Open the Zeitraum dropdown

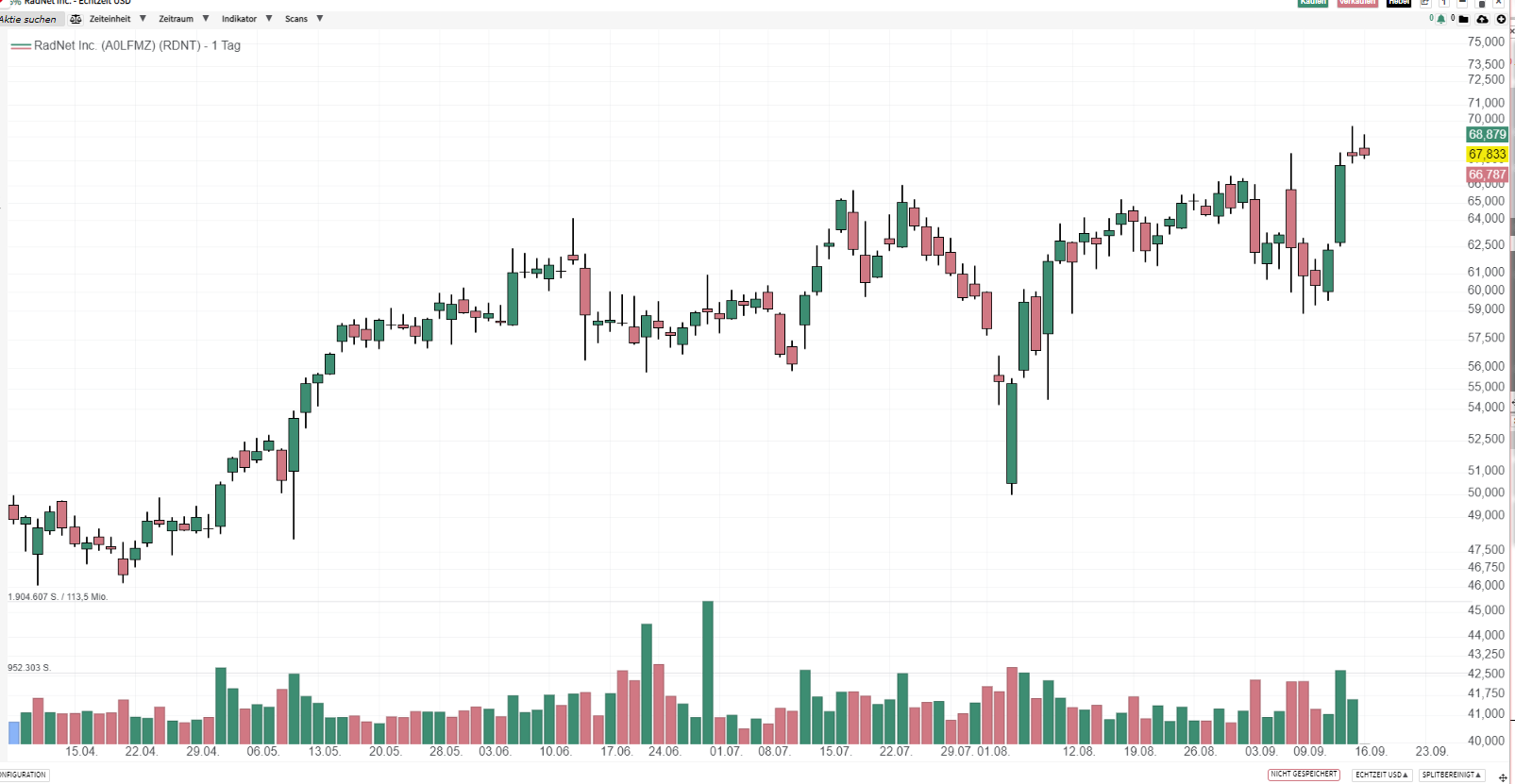coord(179,18)
